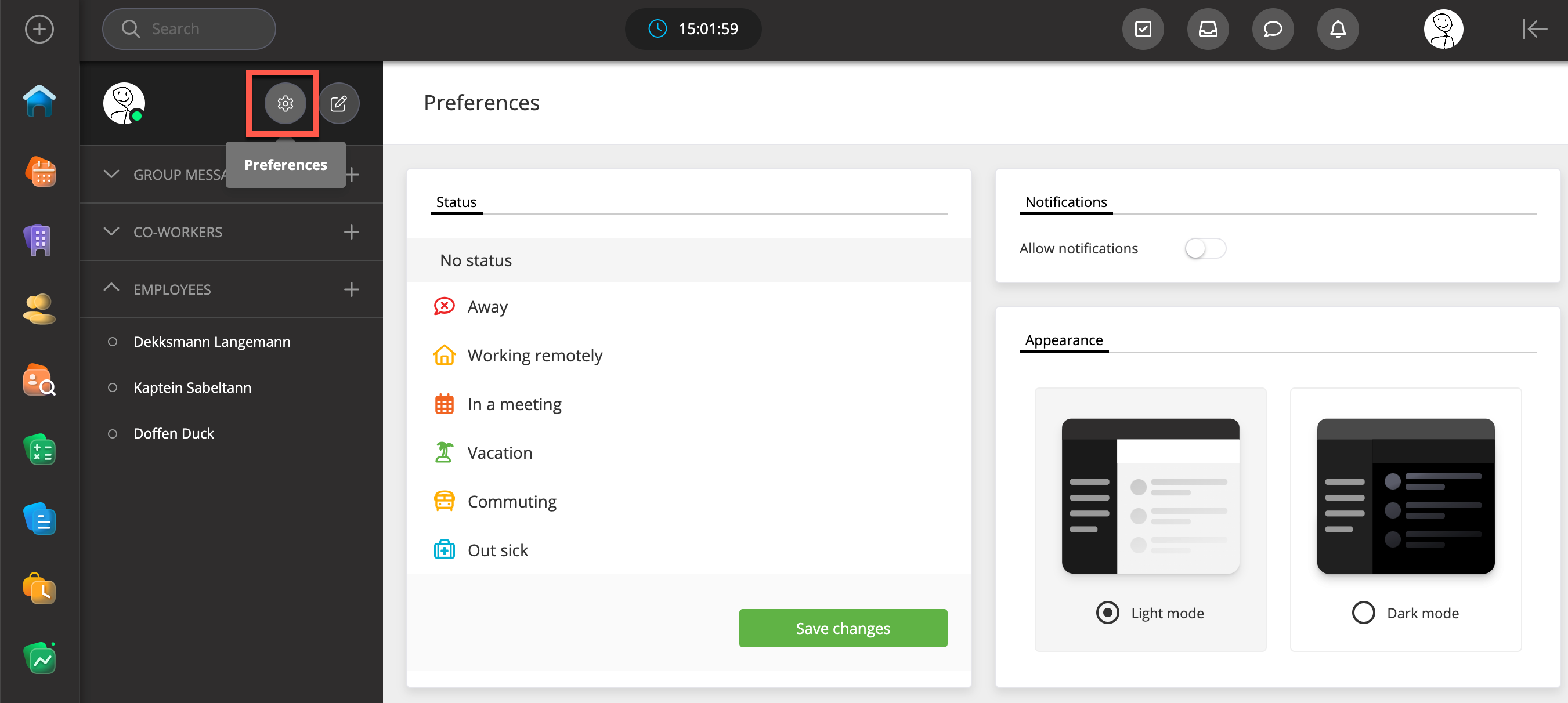
Task: Select the Working remotely status option
Action: pos(534,356)
